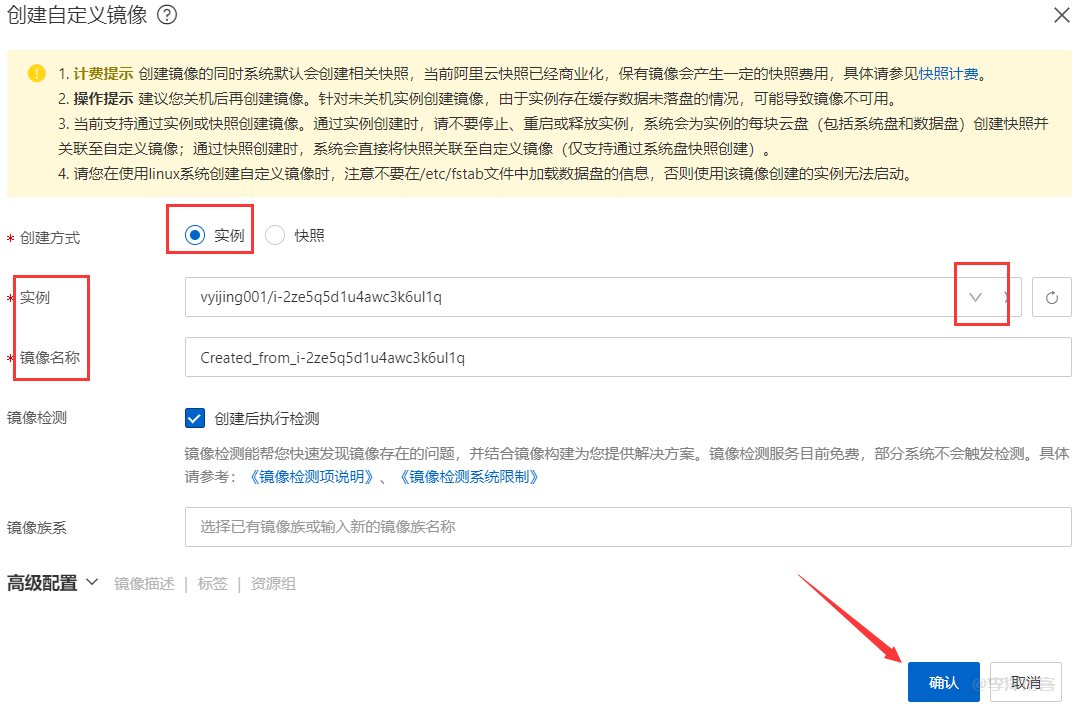Close the create custom image dialog
The width and height of the screenshot is (1076, 711).
tap(1060, 15)
